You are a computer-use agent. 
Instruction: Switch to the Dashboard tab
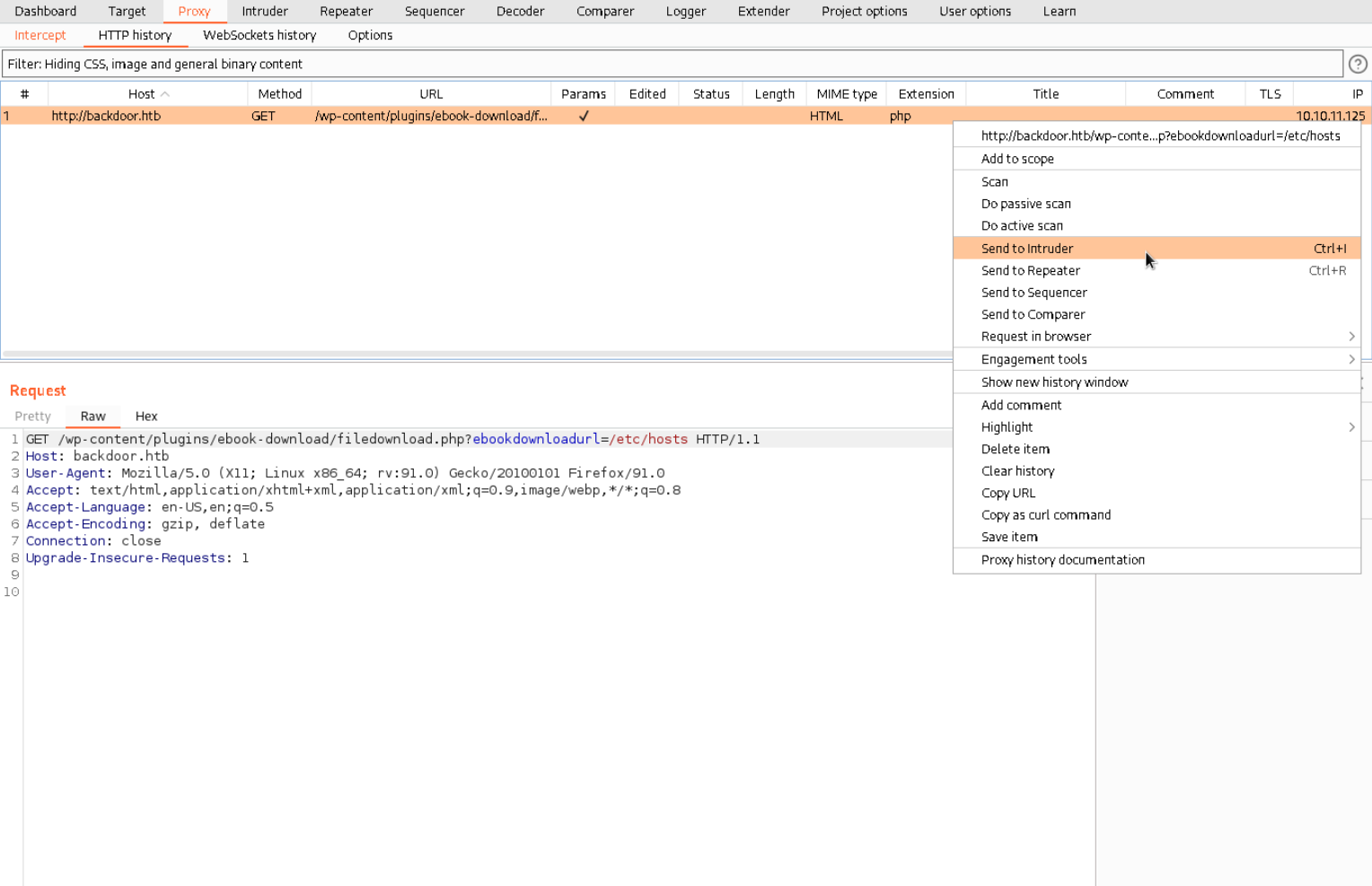click(x=46, y=11)
